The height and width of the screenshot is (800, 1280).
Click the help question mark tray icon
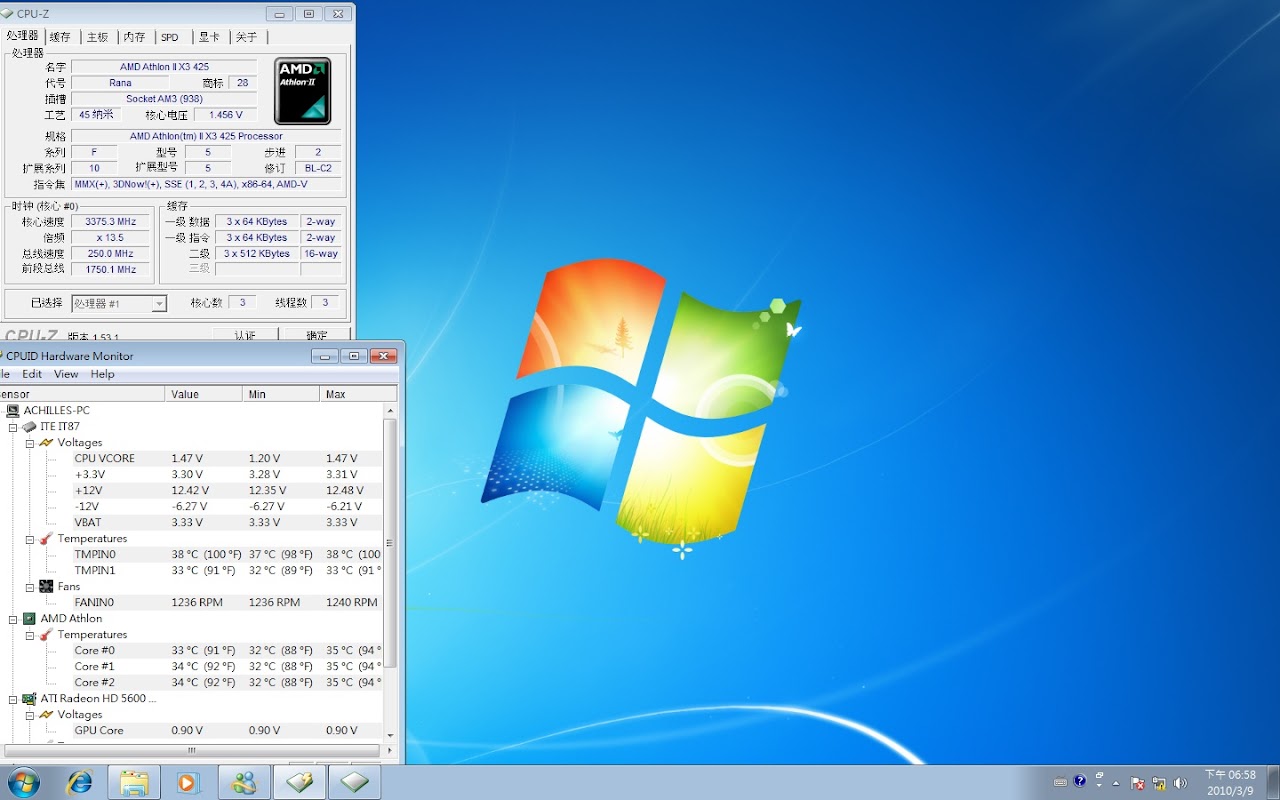point(1080,781)
